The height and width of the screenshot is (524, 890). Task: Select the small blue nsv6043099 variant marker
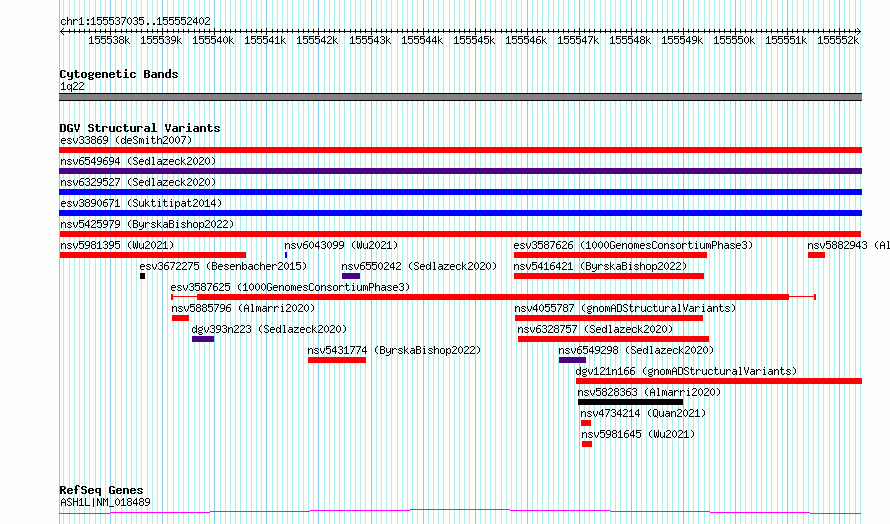(x=286, y=255)
